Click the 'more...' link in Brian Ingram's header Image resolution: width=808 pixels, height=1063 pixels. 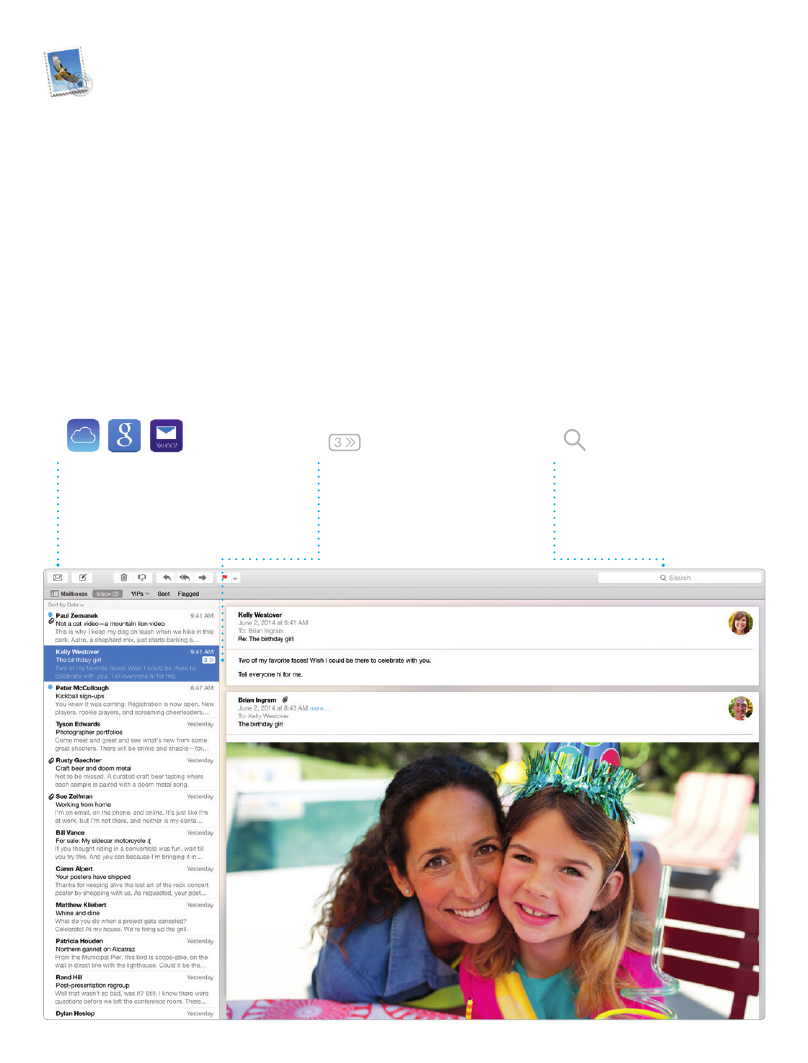(319, 708)
